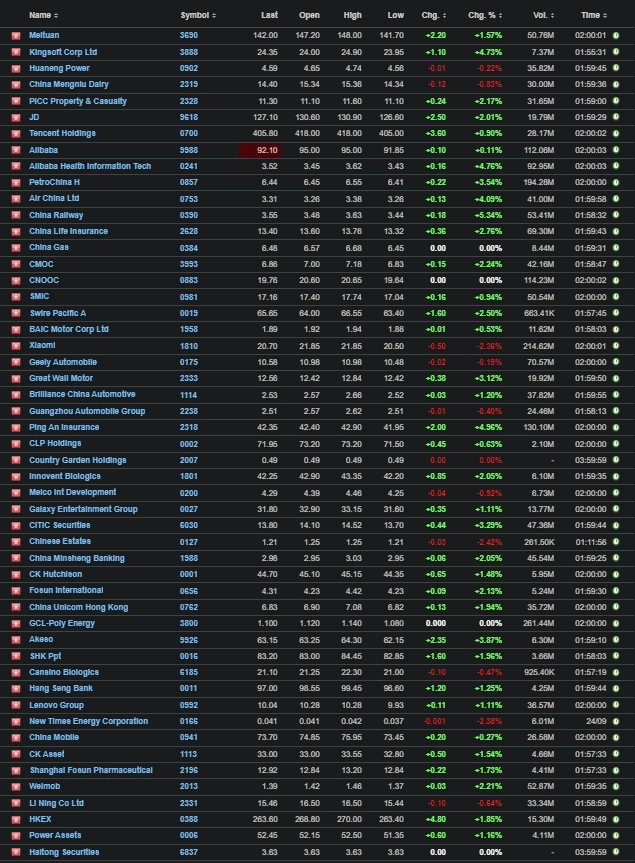
Task: Click the flag icon beside Xiaomi
Action: 17,346
